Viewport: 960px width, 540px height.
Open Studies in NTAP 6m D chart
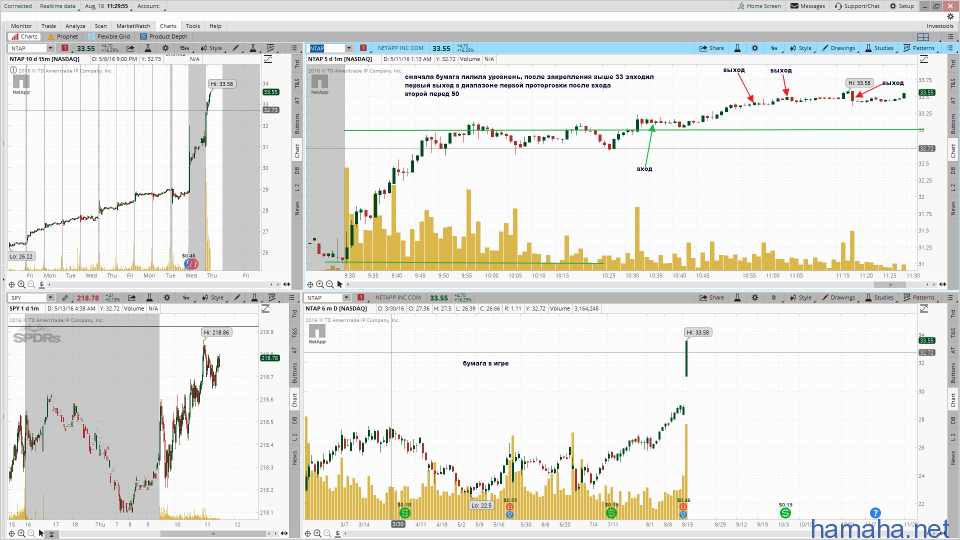[879, 298]
